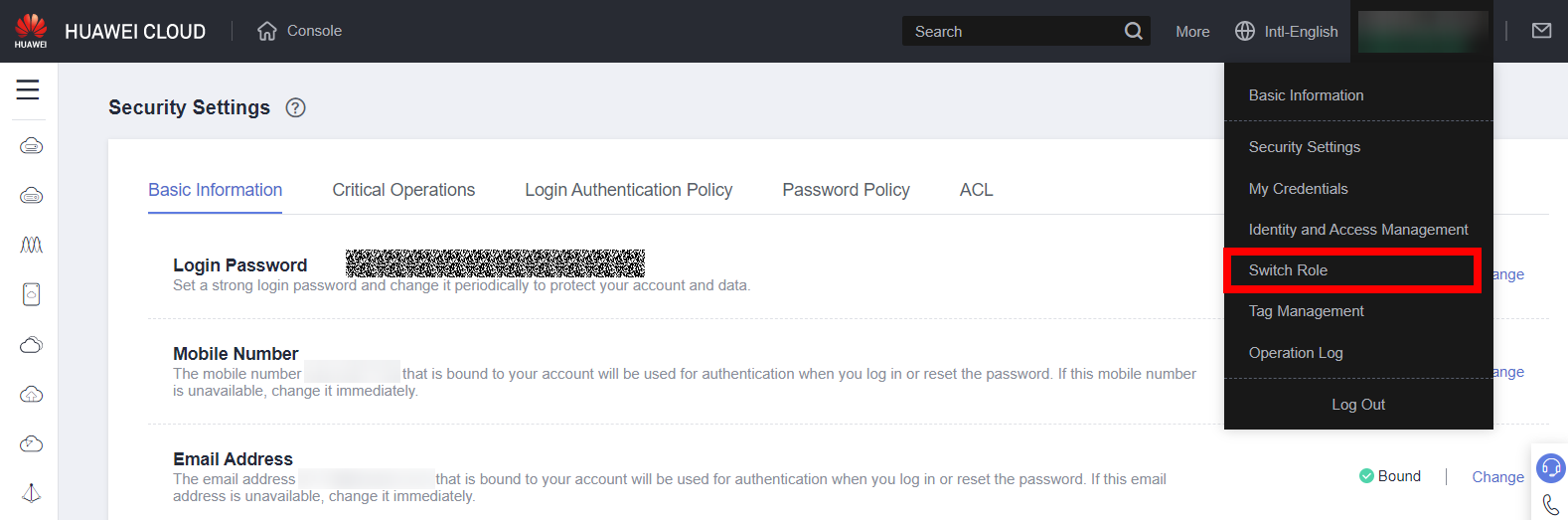
Task: Switch to Critical Operations tab
Action: (403, 190)
